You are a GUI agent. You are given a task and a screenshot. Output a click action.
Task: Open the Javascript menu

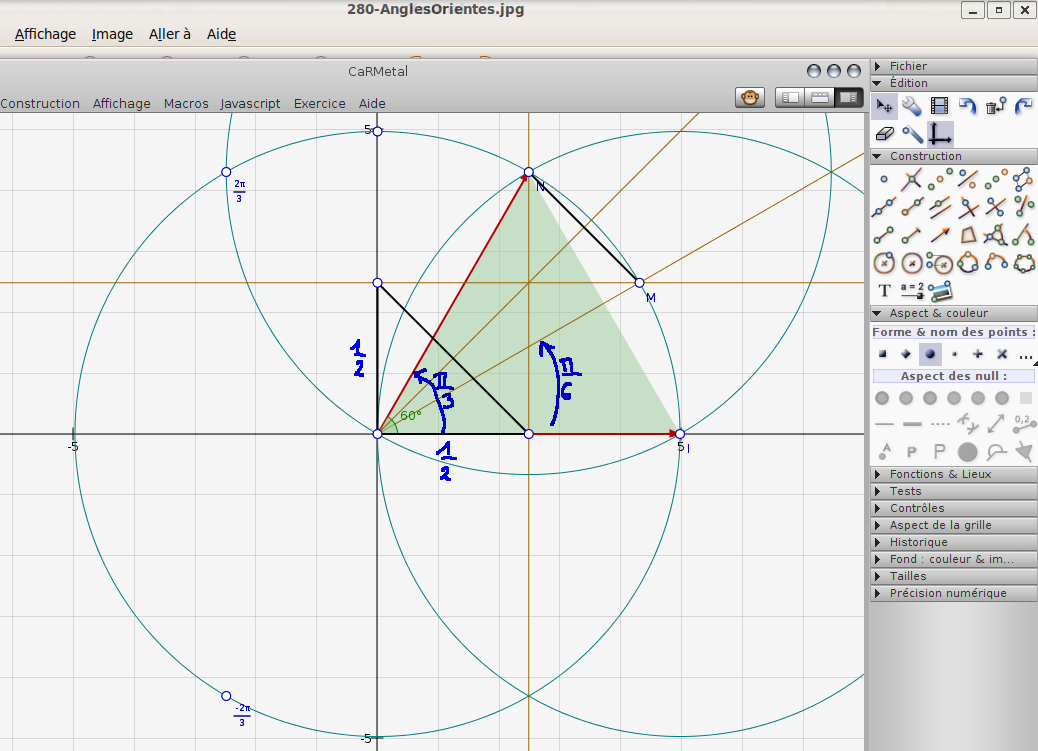250,103
